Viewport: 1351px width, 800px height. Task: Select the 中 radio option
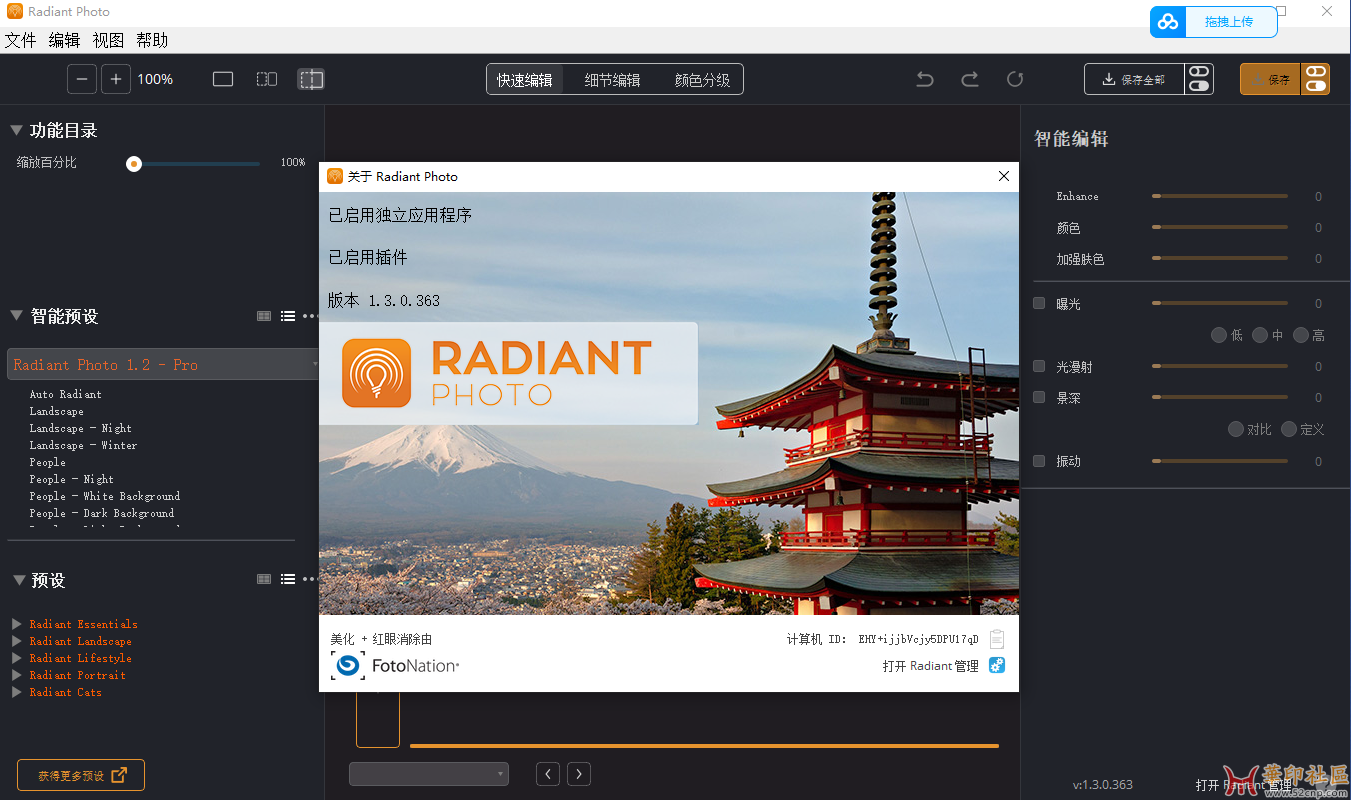point(1260,335)
